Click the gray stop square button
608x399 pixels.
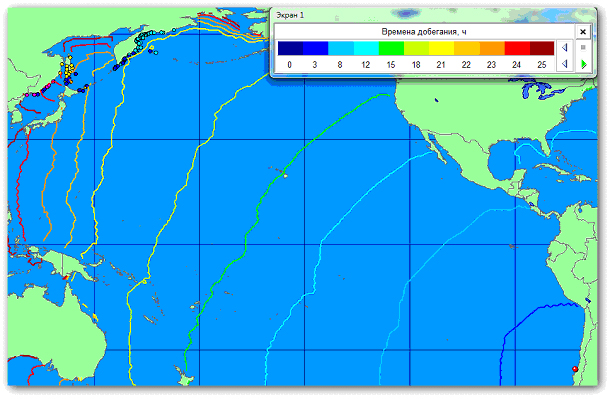click(x=583, y=47)
